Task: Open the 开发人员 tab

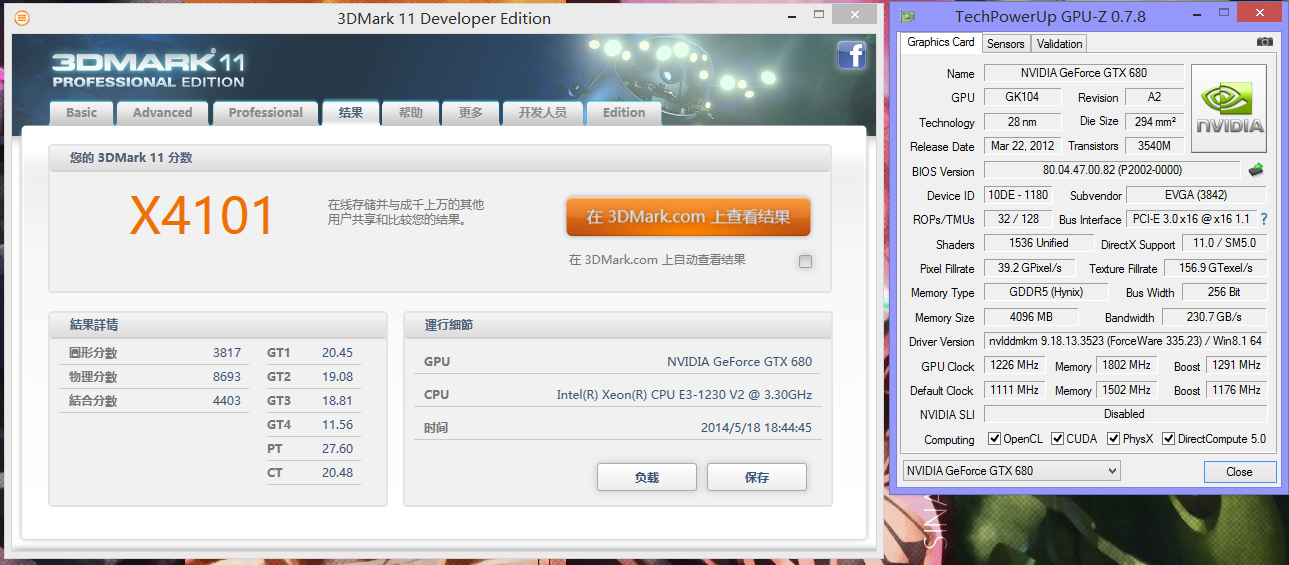Action: click(x=543, y=113)
